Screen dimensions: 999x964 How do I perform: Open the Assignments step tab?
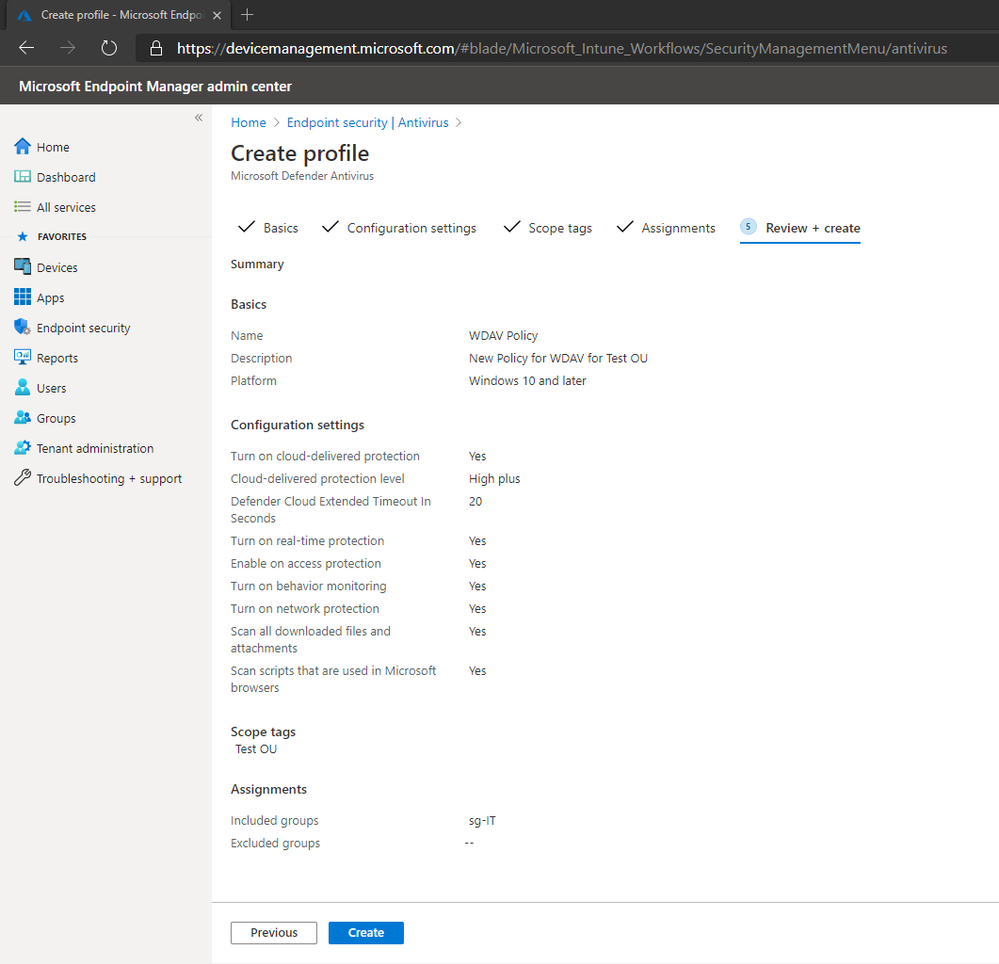pyautogui.click(x=666, y=227)
